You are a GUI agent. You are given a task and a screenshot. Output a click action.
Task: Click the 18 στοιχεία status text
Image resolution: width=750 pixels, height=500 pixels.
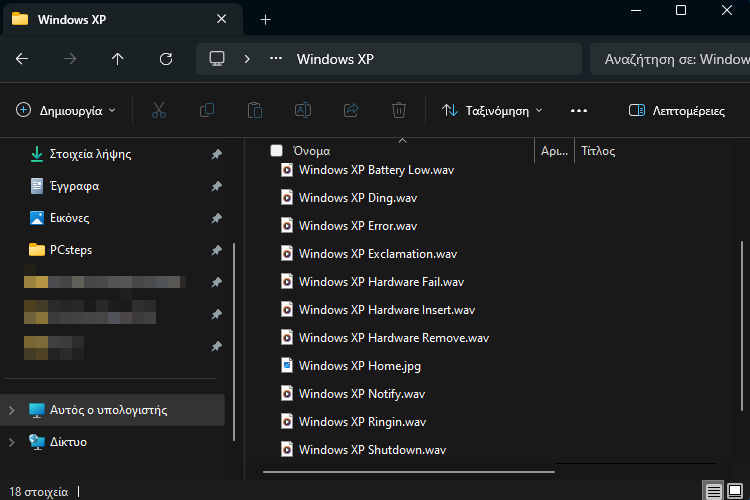click(39, 492)
